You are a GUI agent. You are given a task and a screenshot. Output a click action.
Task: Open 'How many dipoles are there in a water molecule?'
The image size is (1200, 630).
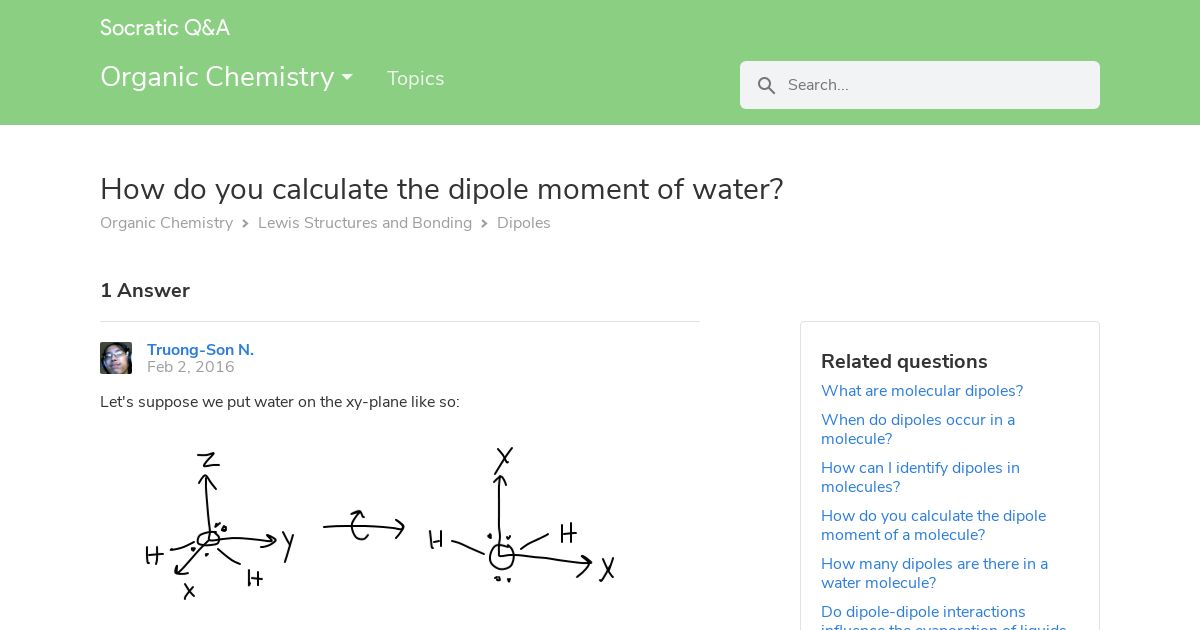934,573
